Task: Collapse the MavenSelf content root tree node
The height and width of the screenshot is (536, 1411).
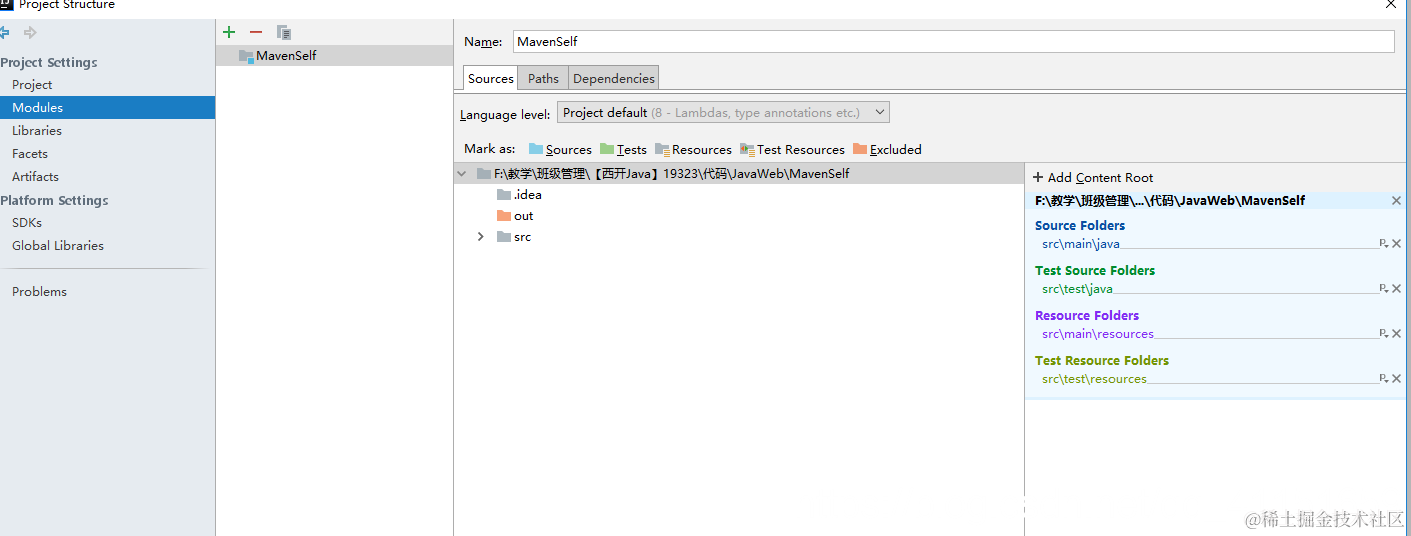Action: pyautogui.click(x=461, y=174)
